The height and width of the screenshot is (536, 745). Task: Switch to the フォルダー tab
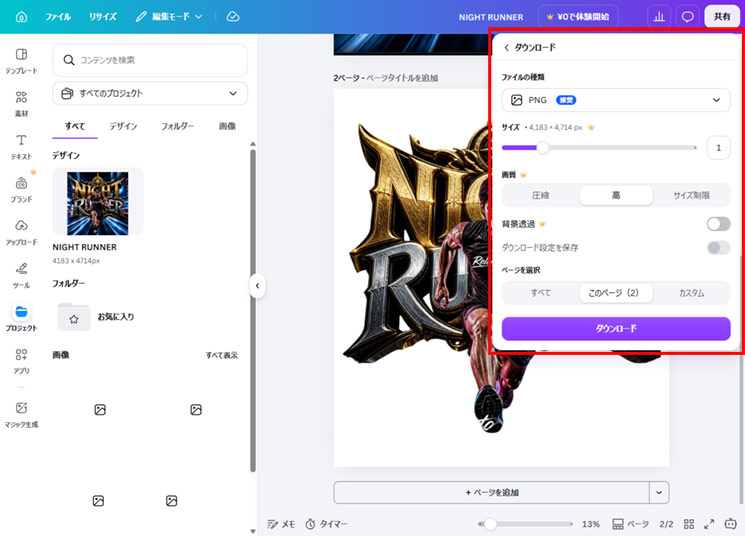coord(178,126)
